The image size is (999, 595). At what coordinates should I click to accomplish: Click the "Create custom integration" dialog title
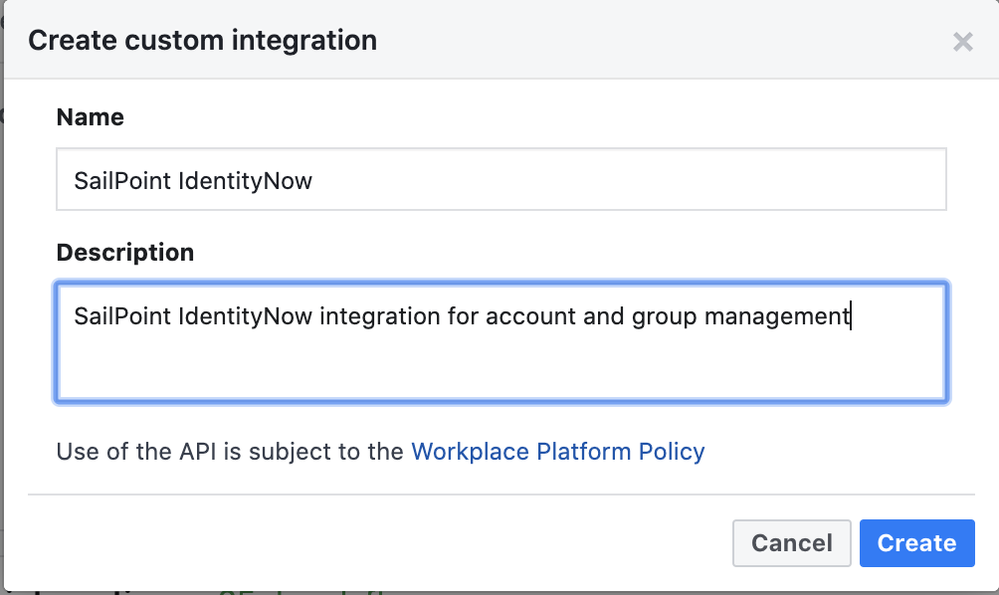coord(202,41)
